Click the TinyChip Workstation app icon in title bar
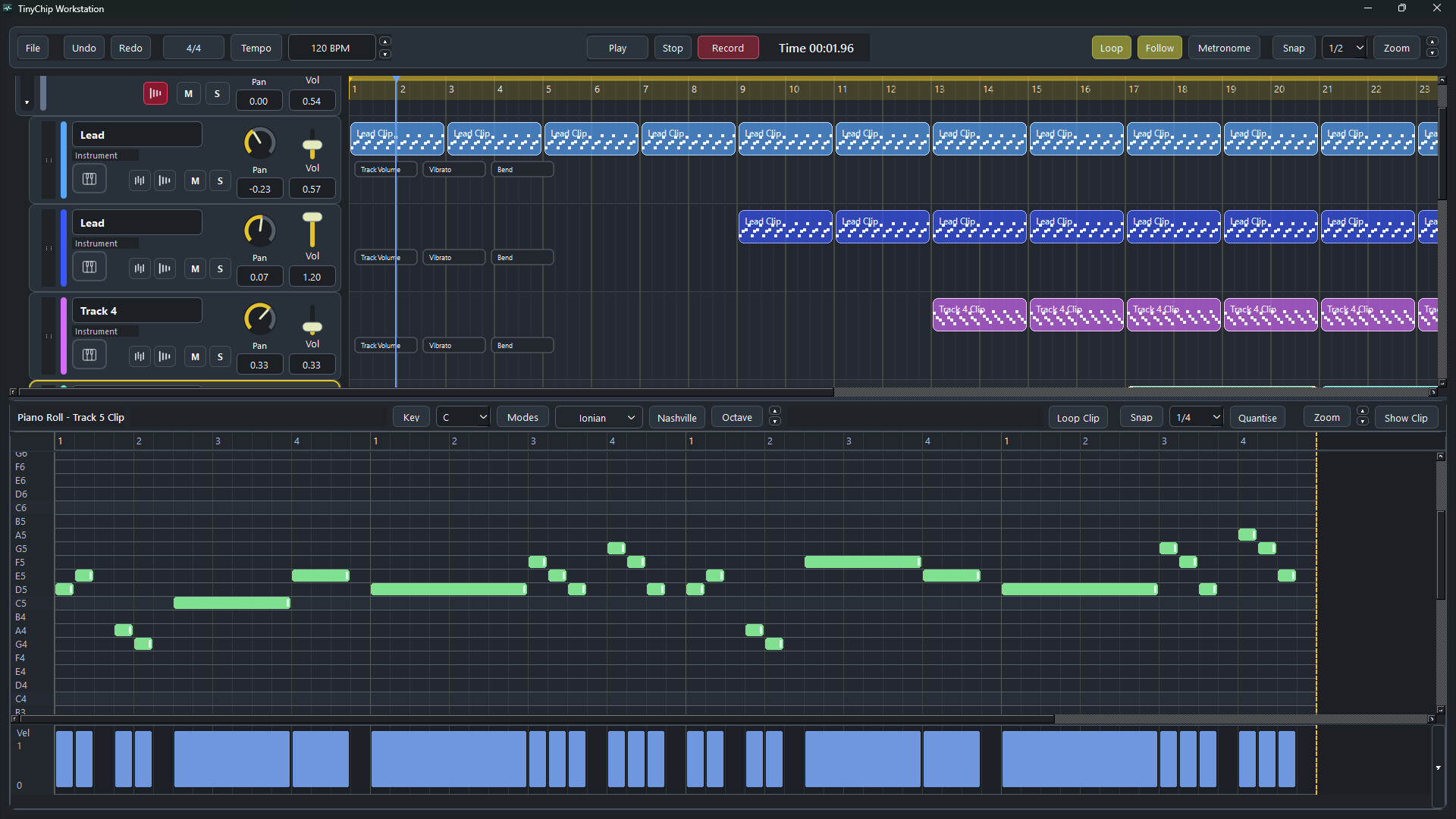The width and height of the screenshot is (1456, 819). point(8,8)
